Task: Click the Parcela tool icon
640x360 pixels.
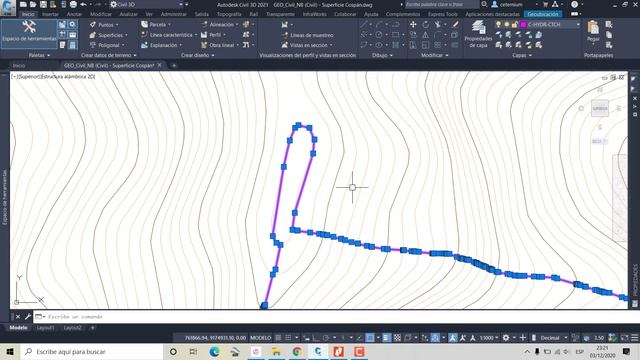Action: coord(144,24)
